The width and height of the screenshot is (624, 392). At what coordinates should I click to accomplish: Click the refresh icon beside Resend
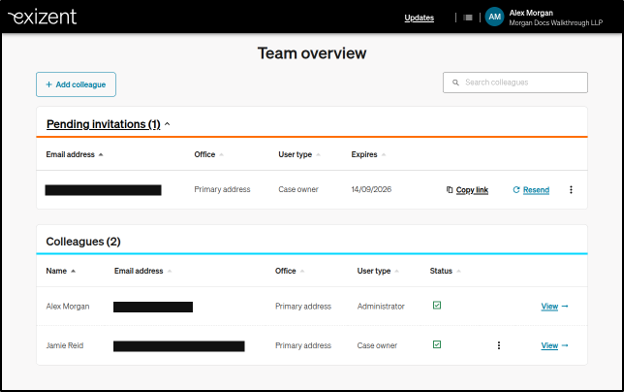516,190
